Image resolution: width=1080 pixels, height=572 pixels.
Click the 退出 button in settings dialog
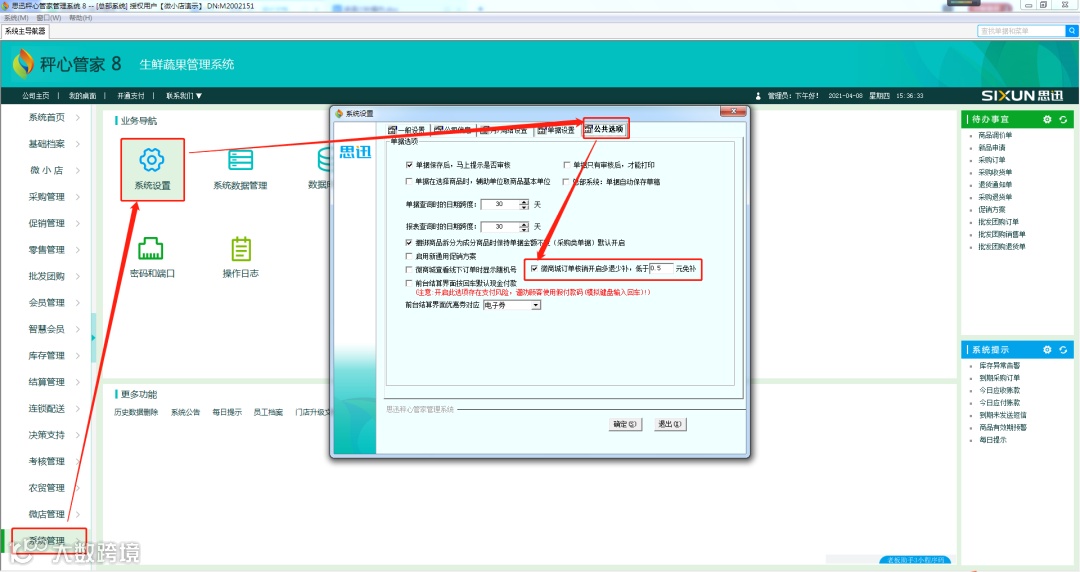pyautogui.click(x=669, y=424)
